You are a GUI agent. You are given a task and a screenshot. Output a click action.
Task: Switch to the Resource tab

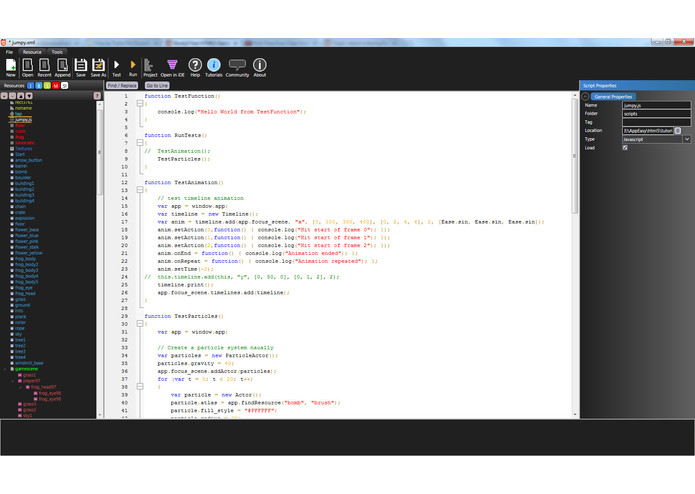pyautogui.click(x=32, y=52)
